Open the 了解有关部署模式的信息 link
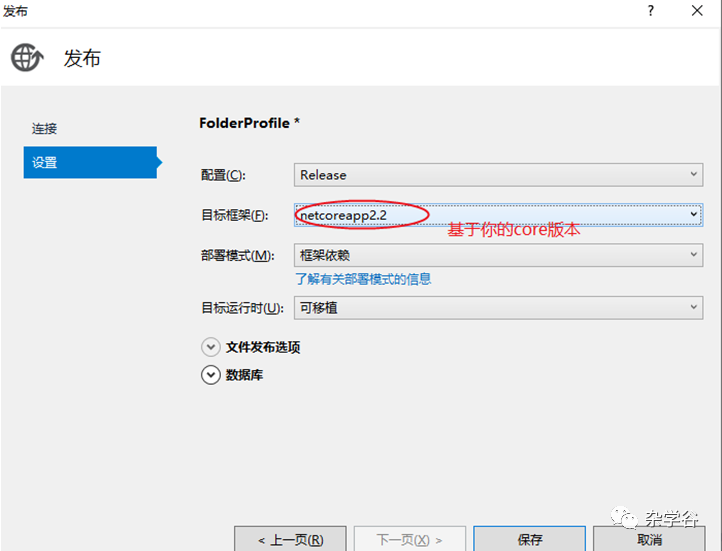 point(363,279)
